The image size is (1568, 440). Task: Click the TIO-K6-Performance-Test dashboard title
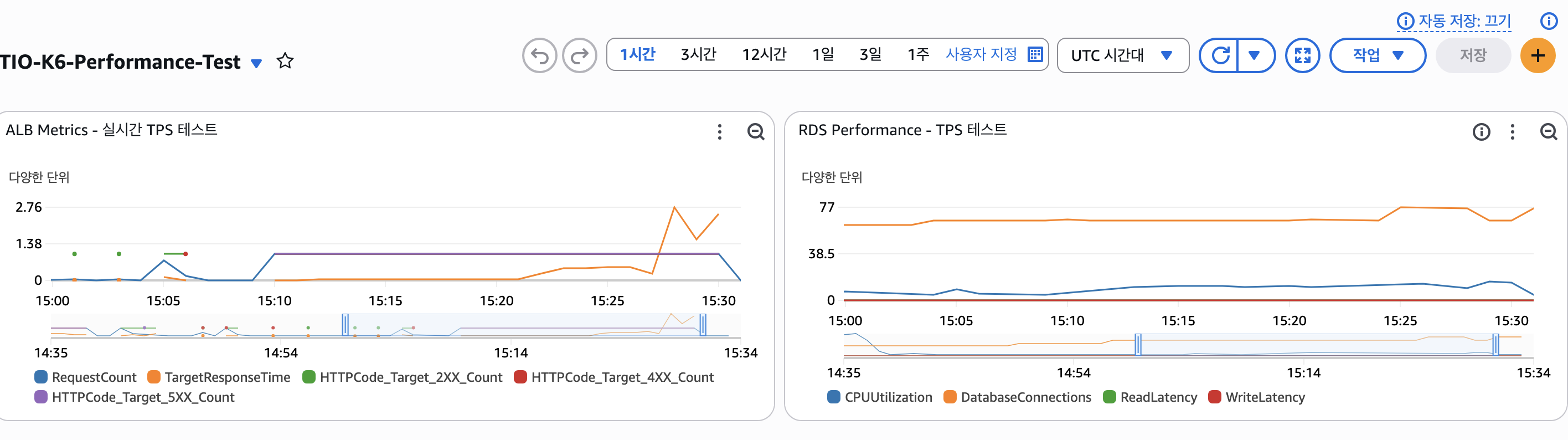[121, 62]
